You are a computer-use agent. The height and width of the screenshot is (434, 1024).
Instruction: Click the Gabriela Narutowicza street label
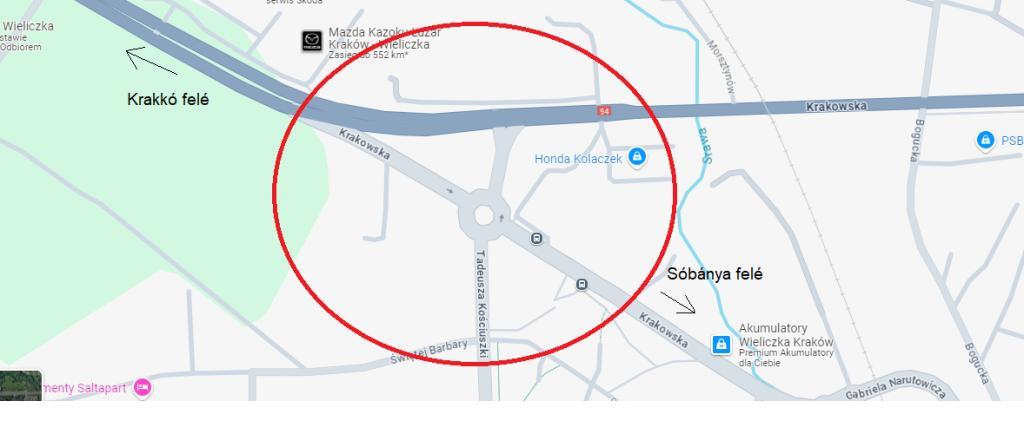point(895,387)
